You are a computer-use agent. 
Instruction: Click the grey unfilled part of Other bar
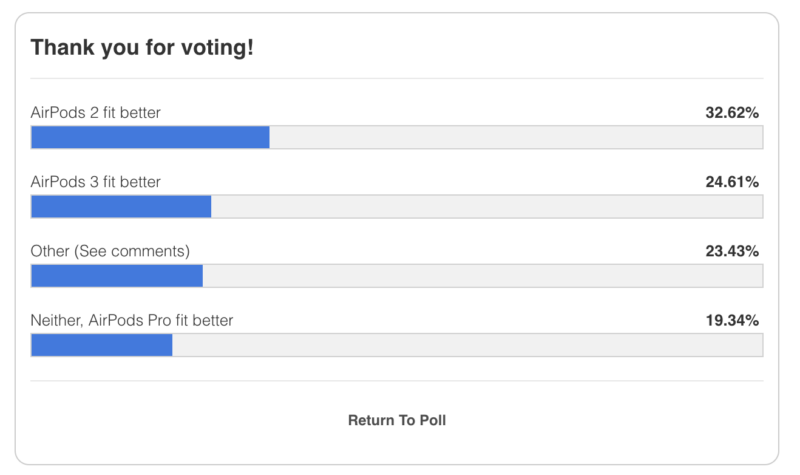point(482,276)
